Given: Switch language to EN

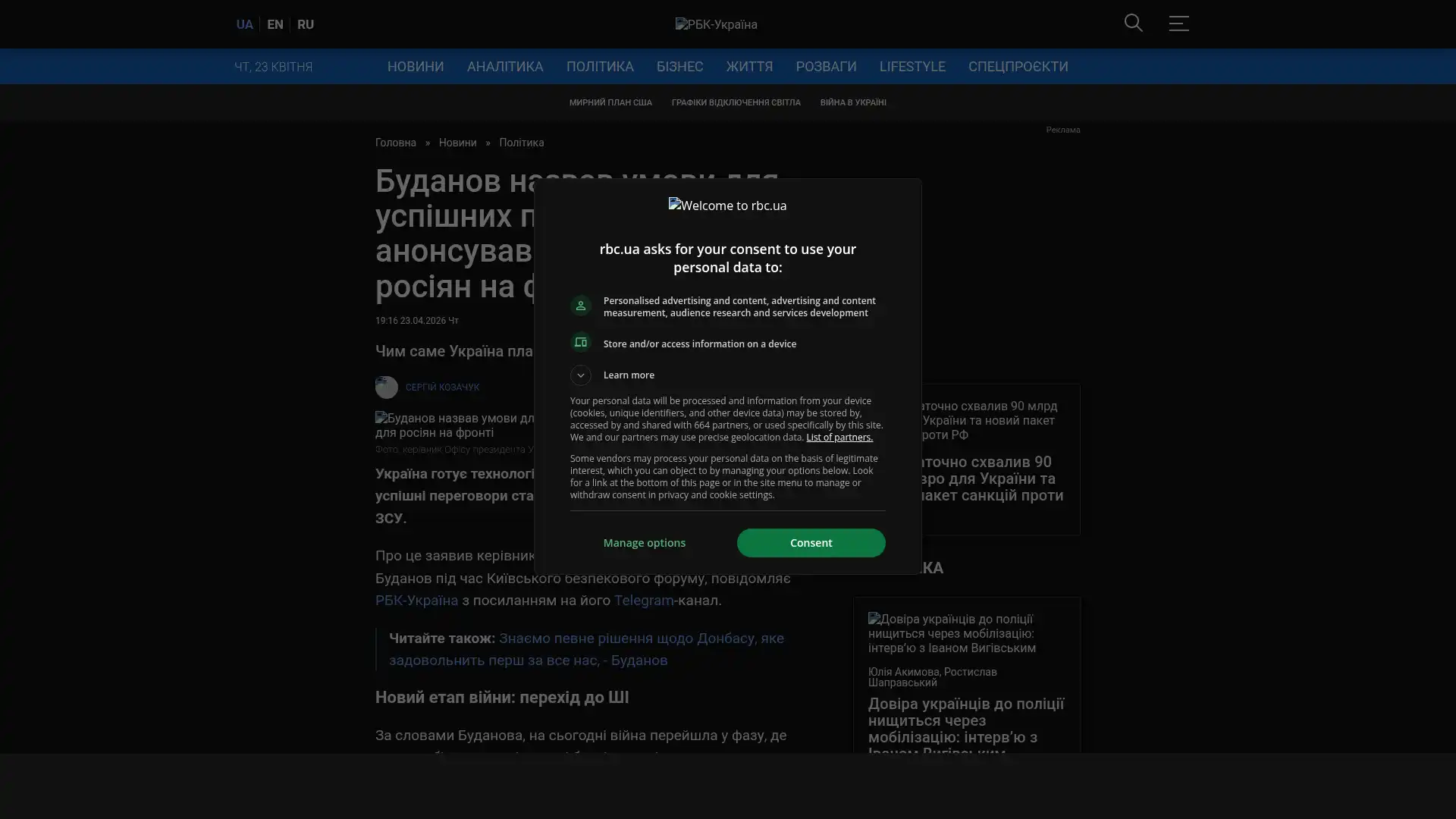Looking at the screenshot, I should coord(275,24).
